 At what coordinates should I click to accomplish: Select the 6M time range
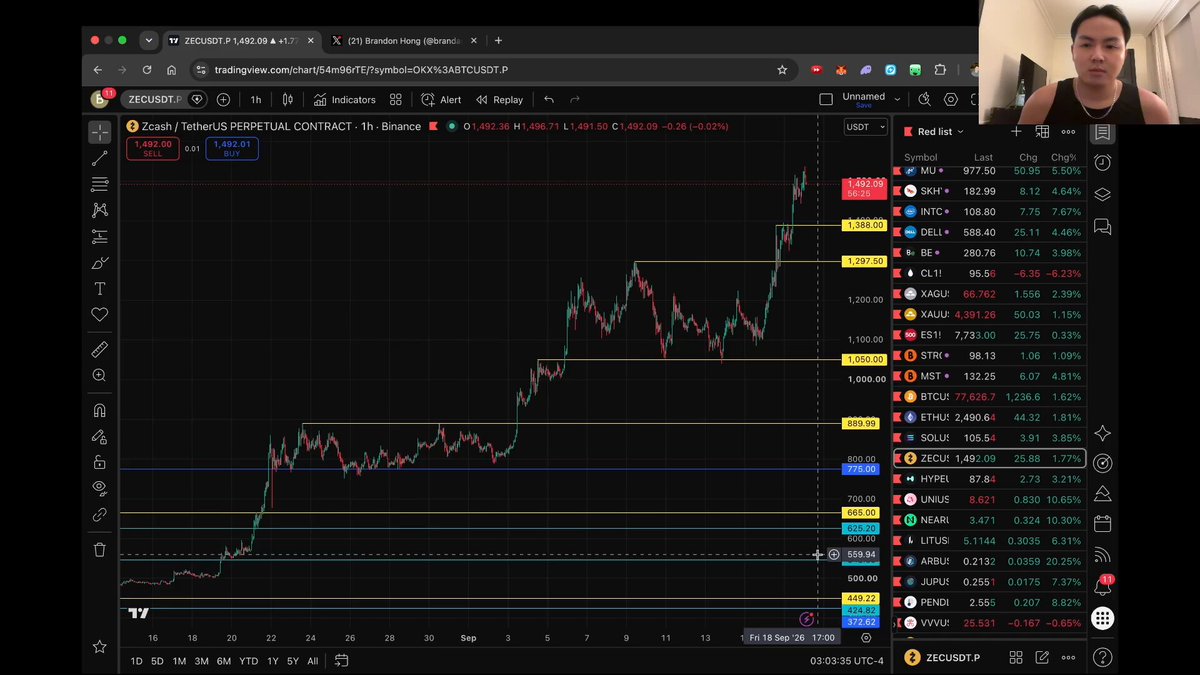224,661
